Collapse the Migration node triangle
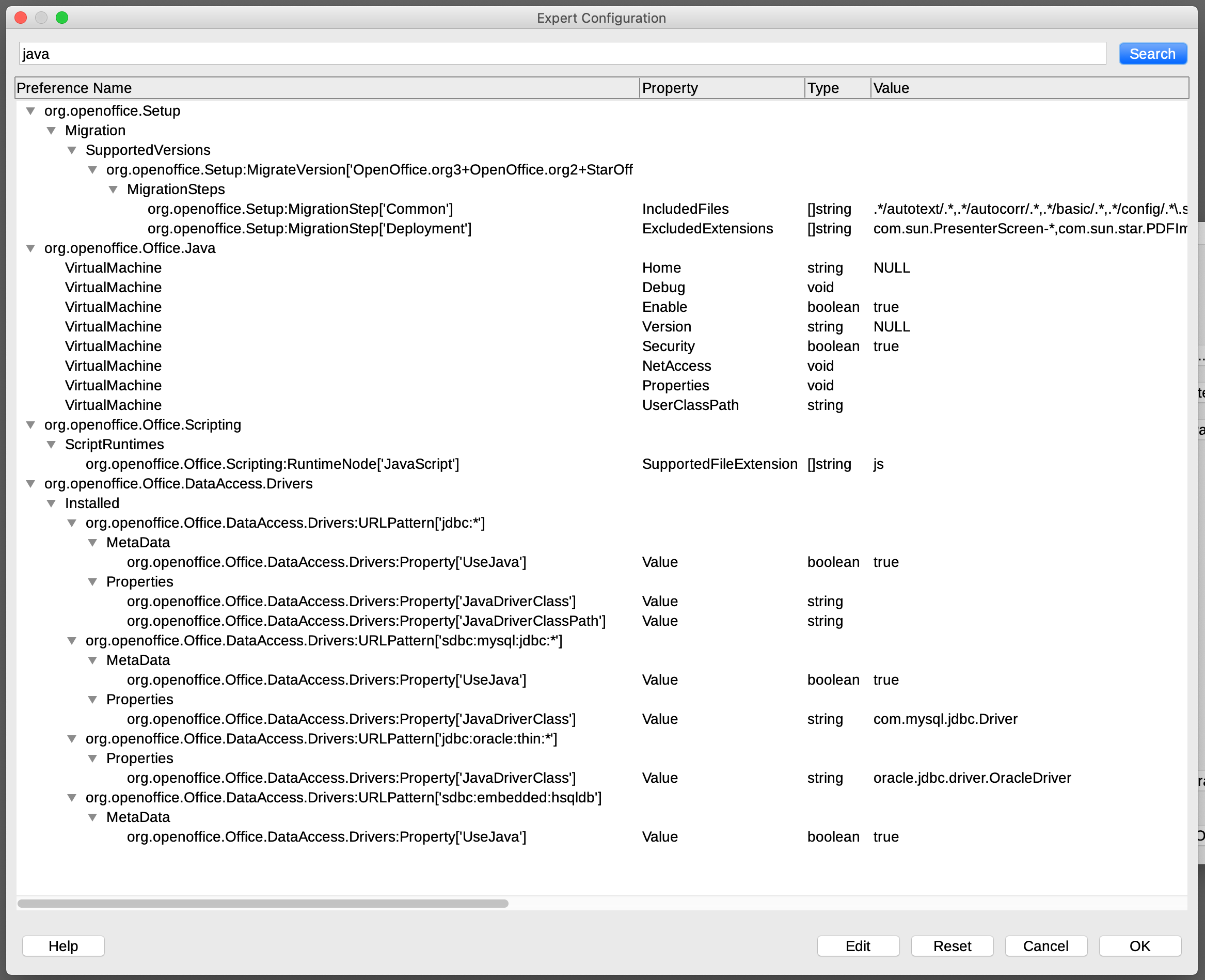The width and height of the screenshot is (1205, 980). tap(51, 131)
